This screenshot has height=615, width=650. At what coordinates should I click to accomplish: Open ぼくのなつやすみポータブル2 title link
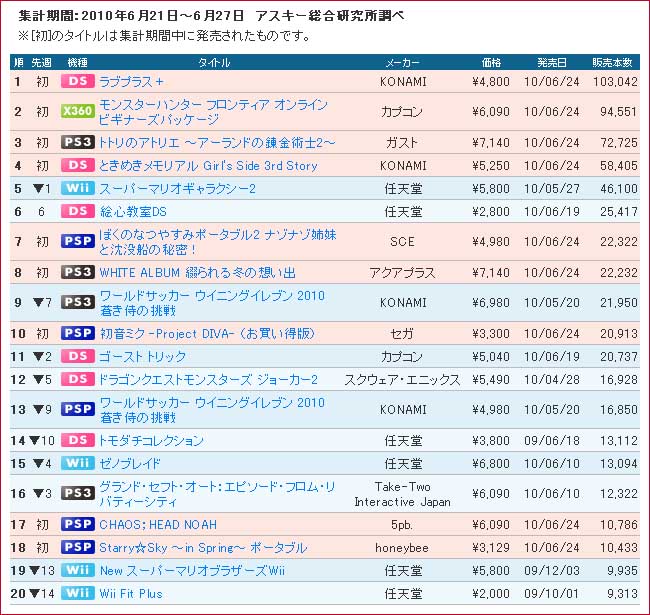pyautogui.click(x=218, y=242)
